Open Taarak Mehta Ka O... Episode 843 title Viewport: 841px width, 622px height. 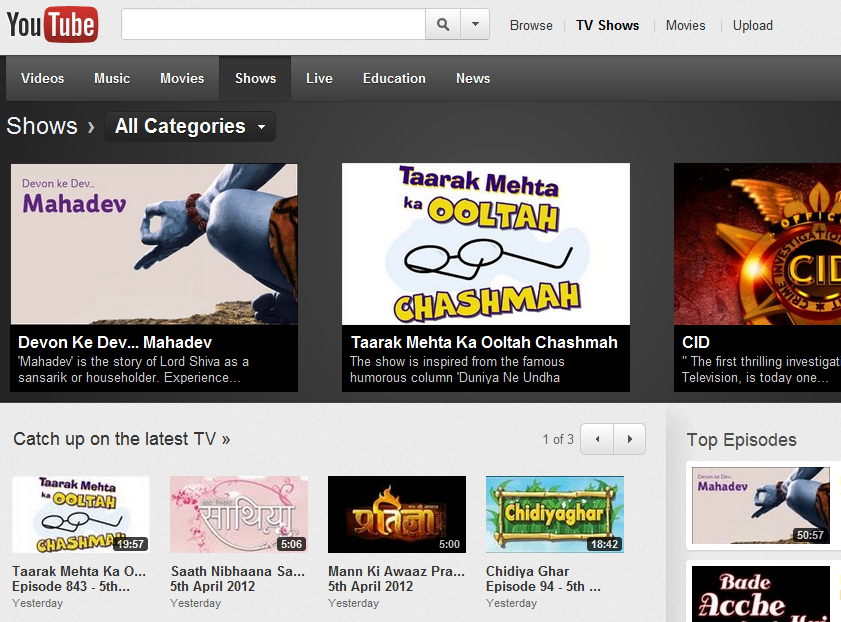pyautogui.click(x=79, y=579)
